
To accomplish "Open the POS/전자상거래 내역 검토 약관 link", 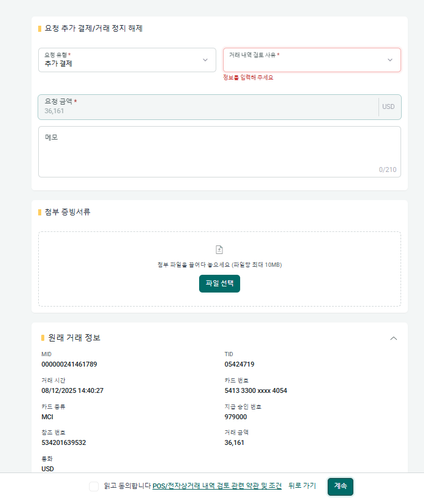I will tap(217, 486).
